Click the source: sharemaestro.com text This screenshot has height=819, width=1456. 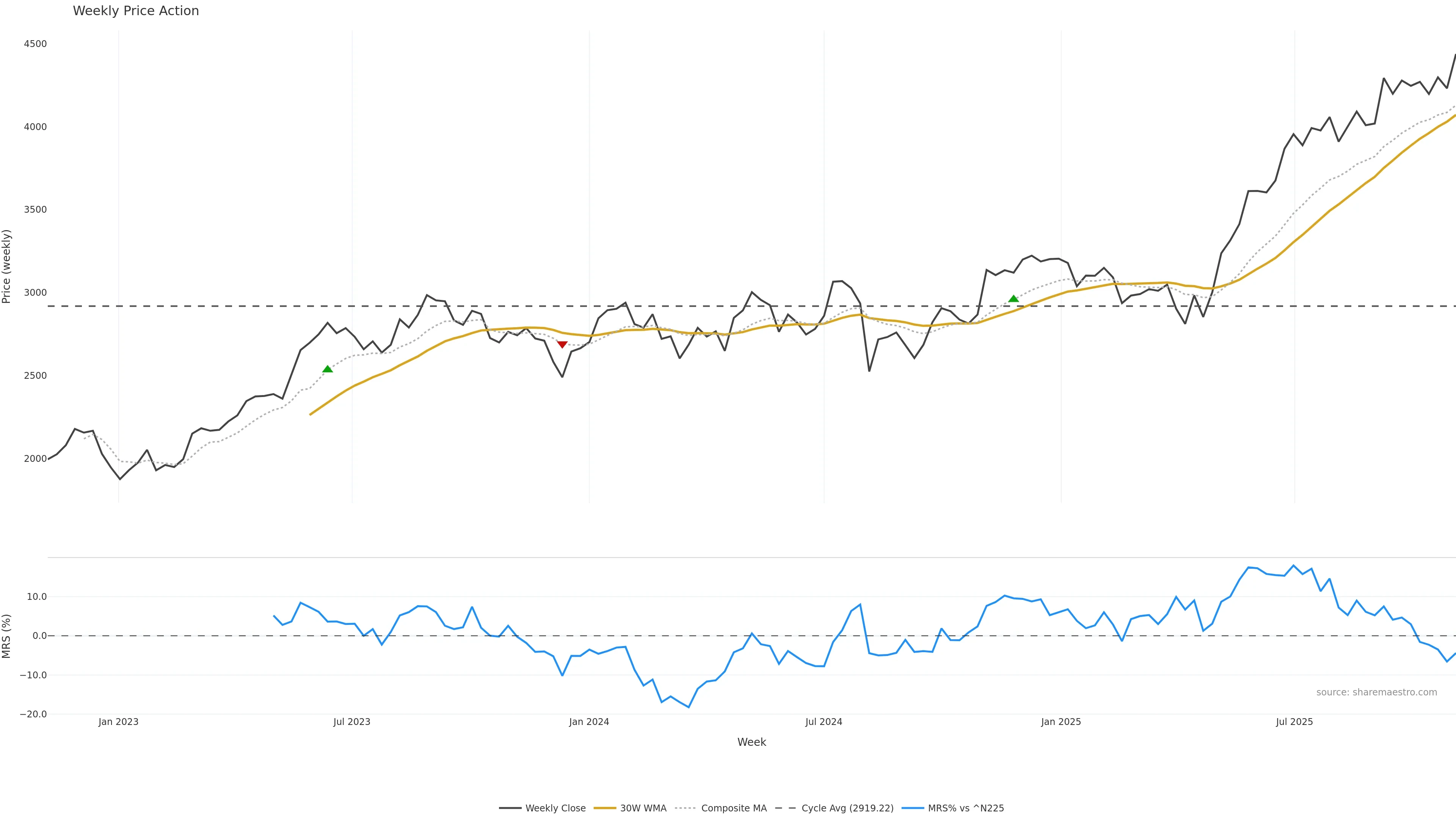[1376, 692]
